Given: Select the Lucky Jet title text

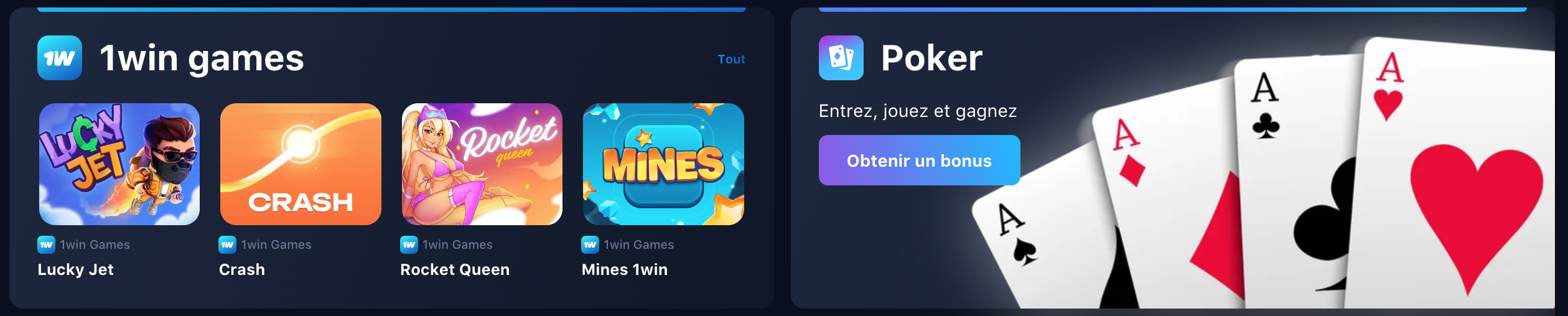Looking at the screenshot, I should point(75,269).
